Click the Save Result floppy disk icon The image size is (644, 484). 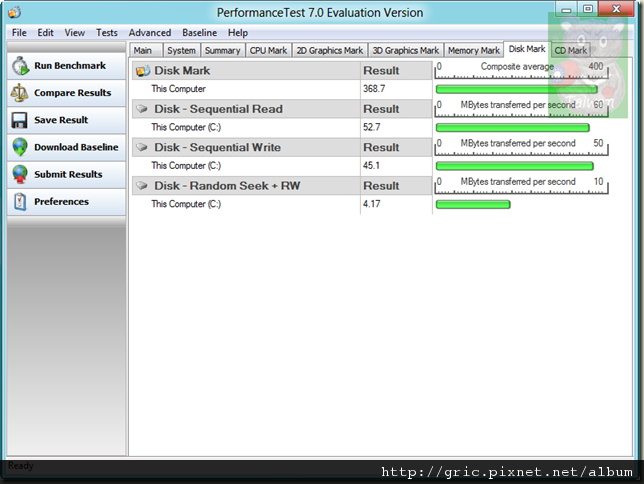click(19, 120)
